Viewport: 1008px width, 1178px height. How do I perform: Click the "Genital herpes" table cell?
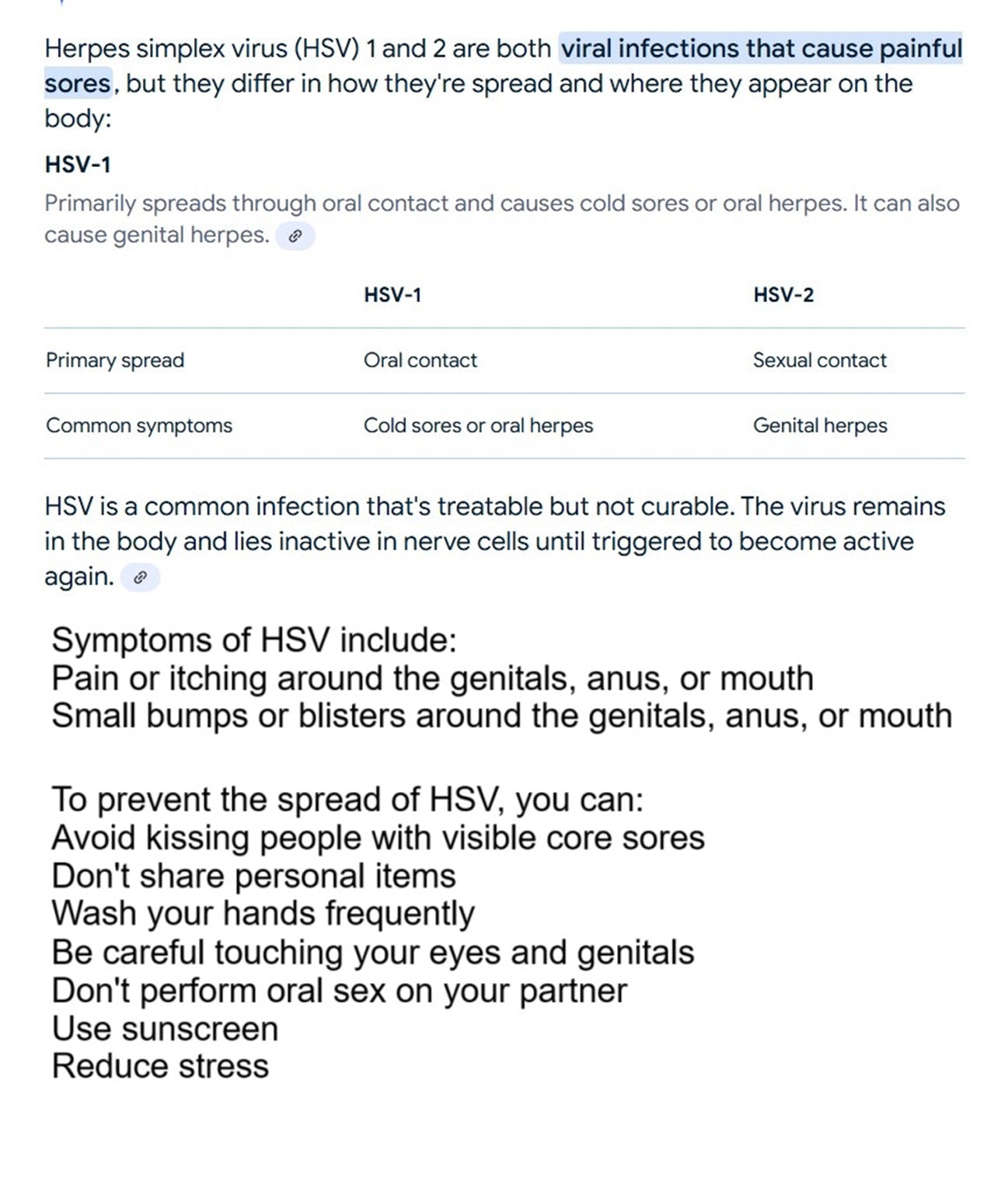(x=820, y=426)
